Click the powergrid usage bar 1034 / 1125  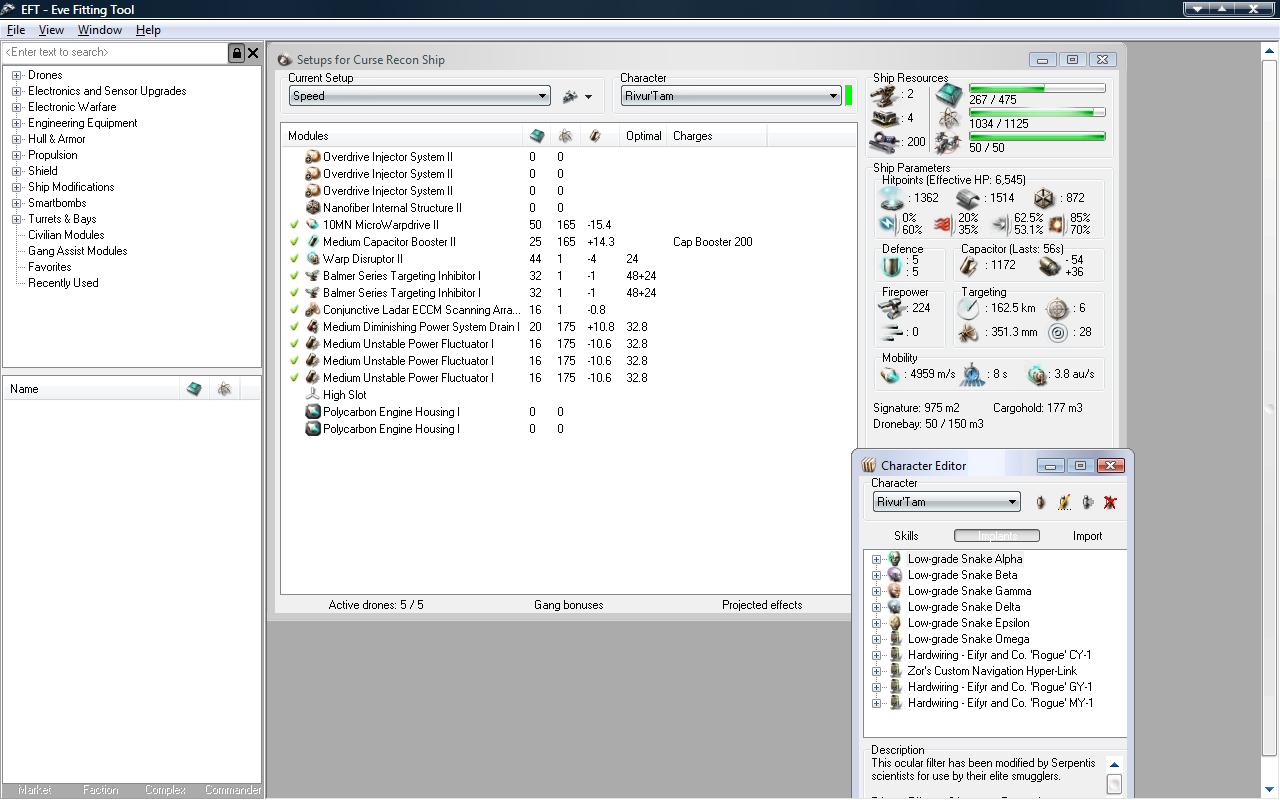[x=1037, y=113]
